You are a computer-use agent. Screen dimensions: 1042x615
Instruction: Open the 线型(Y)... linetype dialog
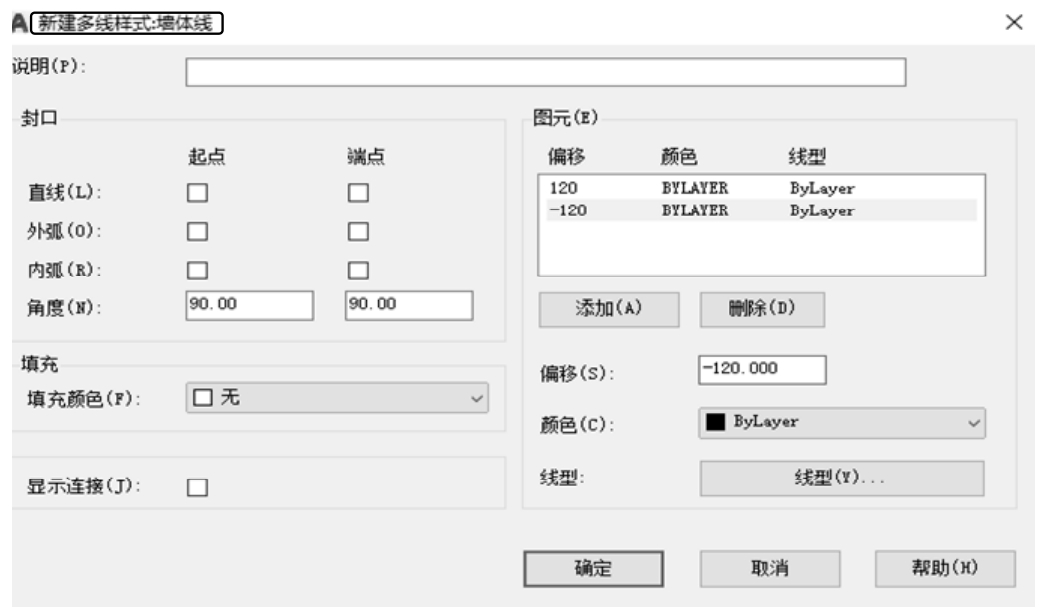pyautogui.click(x=840, y=478)
